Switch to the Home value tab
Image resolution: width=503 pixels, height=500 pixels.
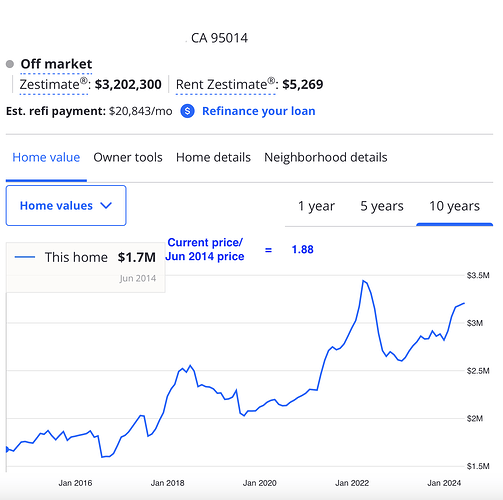(46, 157)
